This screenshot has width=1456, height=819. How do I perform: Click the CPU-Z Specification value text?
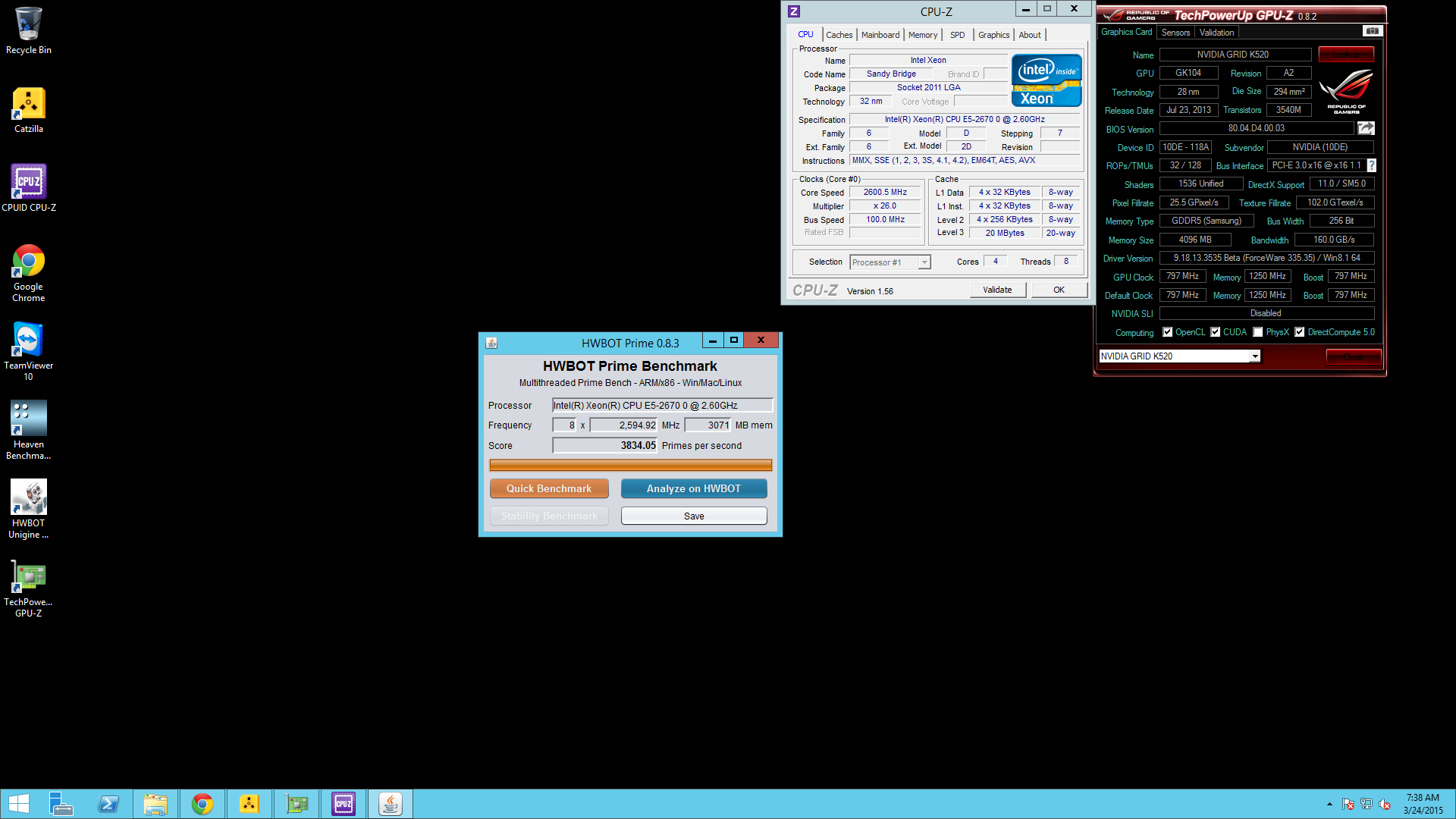(965, 119)
